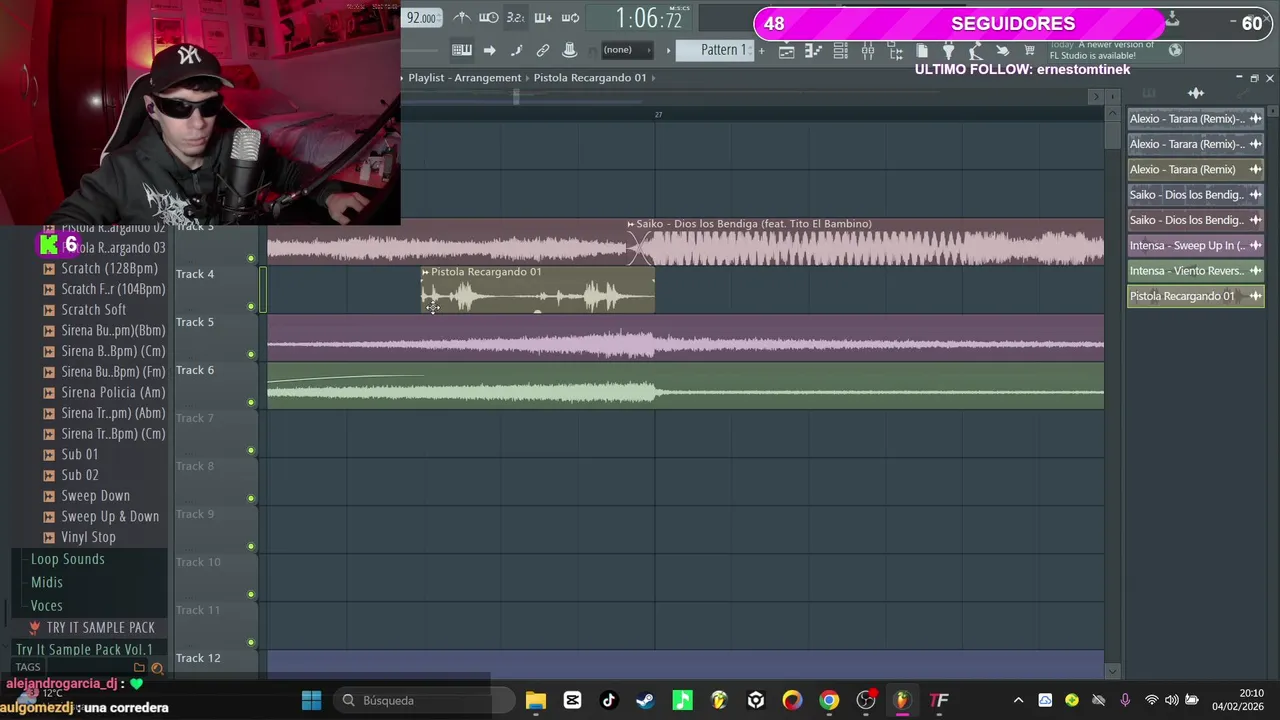
Task: Select Pistola Recargando 01 in the sample picker
Action: (x=1195, y=296)
